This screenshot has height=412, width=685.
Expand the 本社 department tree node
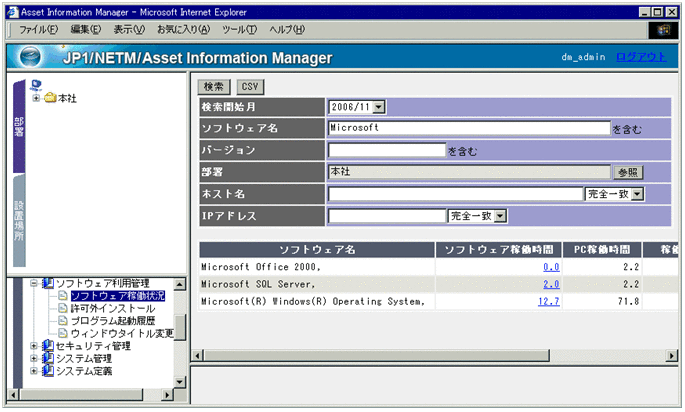click(x=36, y=98)
